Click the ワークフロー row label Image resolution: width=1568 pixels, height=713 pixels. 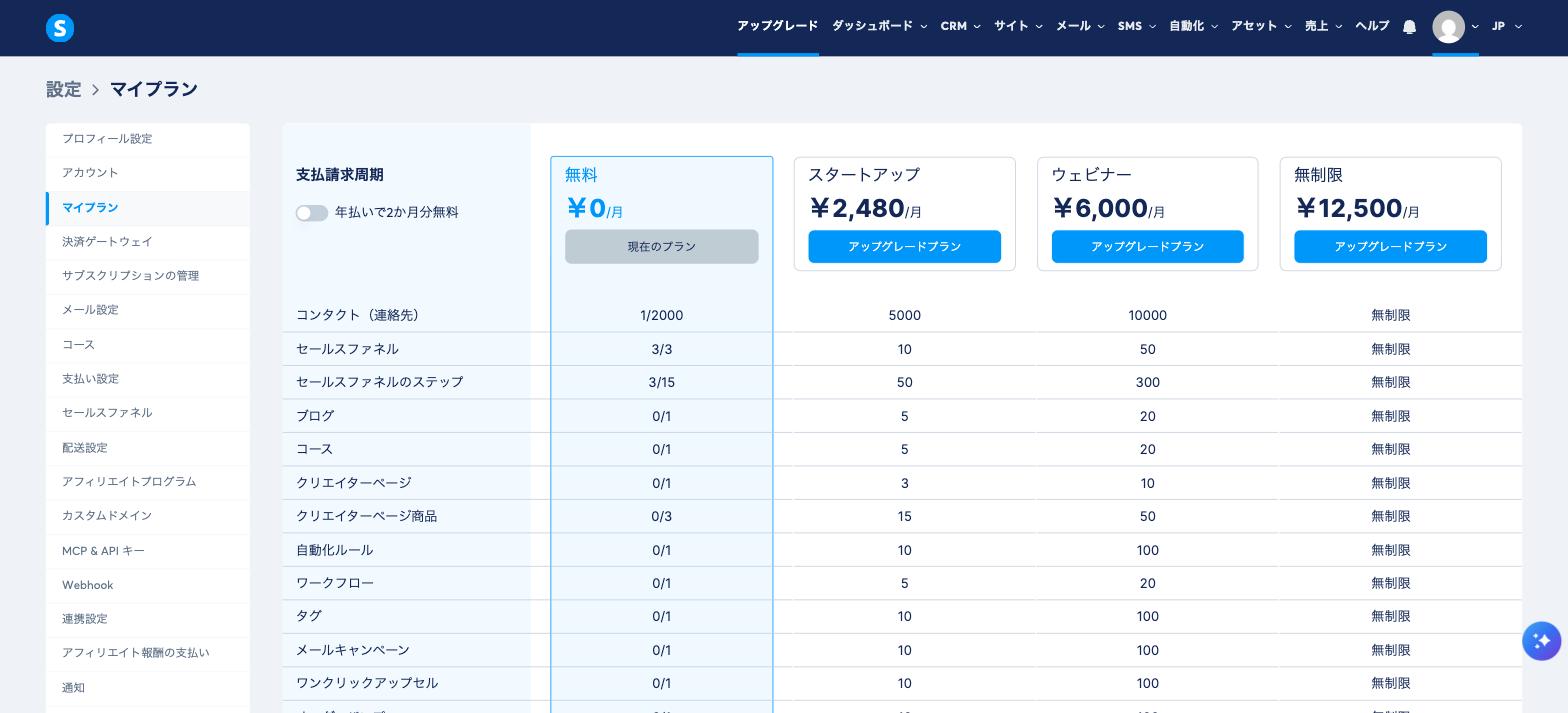pos(334,584)
